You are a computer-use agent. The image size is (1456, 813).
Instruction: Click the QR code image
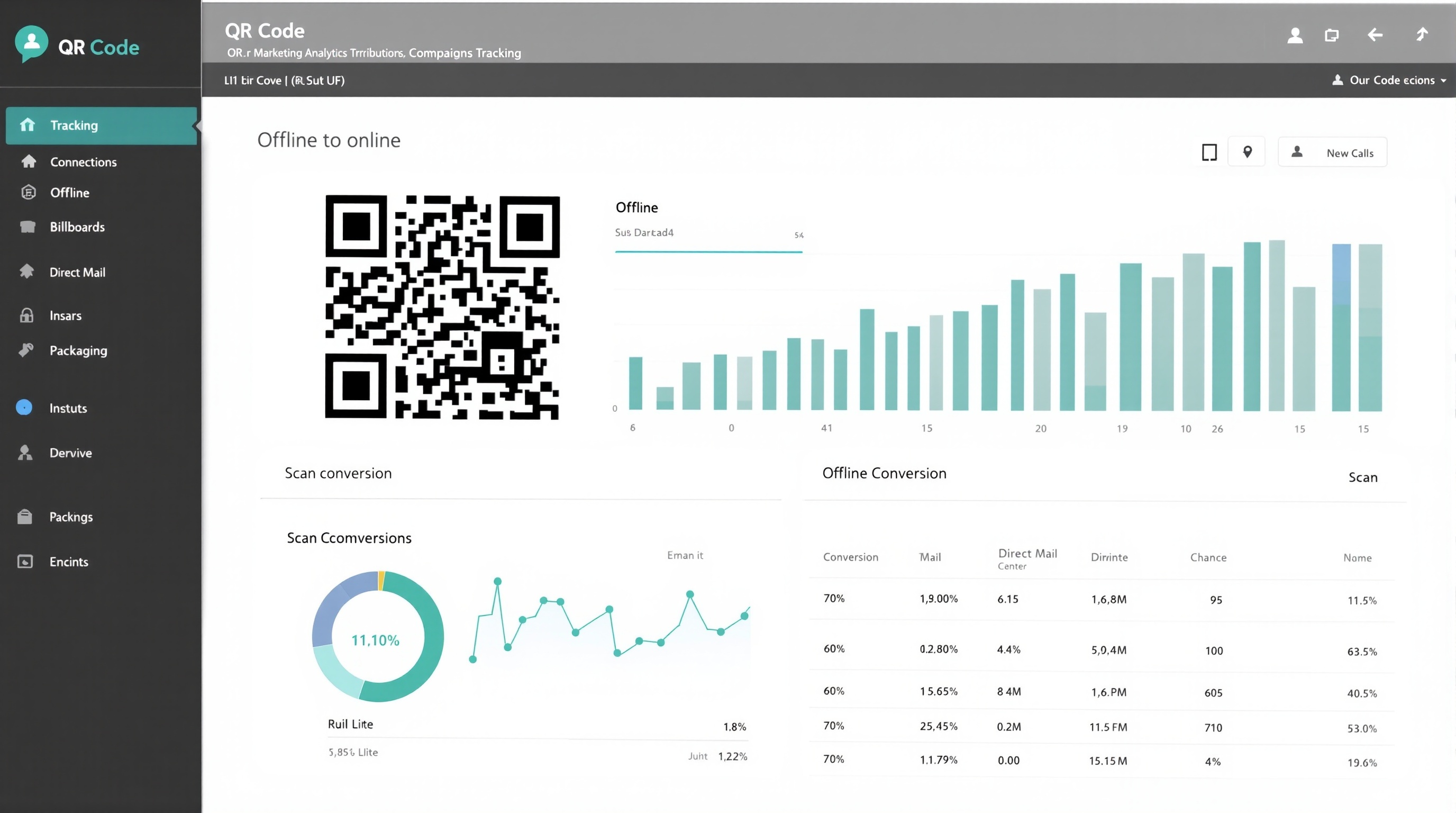(x=442, y=306)
